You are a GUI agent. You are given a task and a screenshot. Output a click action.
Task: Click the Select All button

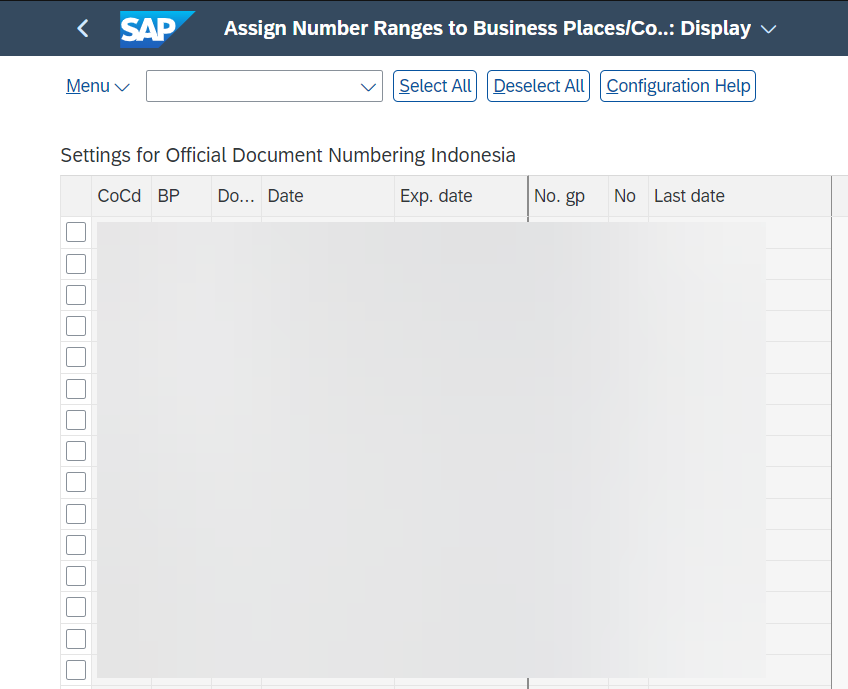tap(435, 86)
